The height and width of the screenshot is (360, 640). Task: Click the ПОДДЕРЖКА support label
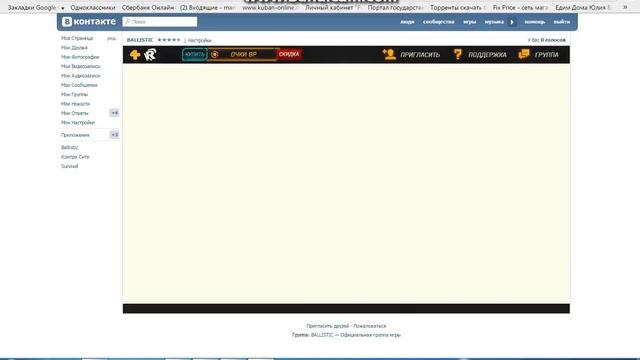click(487, 55)
